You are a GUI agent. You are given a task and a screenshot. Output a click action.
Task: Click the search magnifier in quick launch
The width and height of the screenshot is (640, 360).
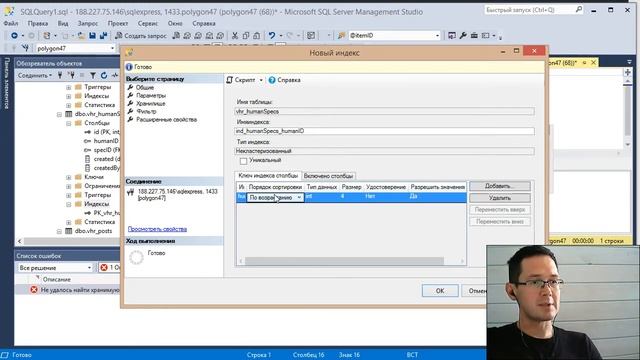click(x=579, y=9)
